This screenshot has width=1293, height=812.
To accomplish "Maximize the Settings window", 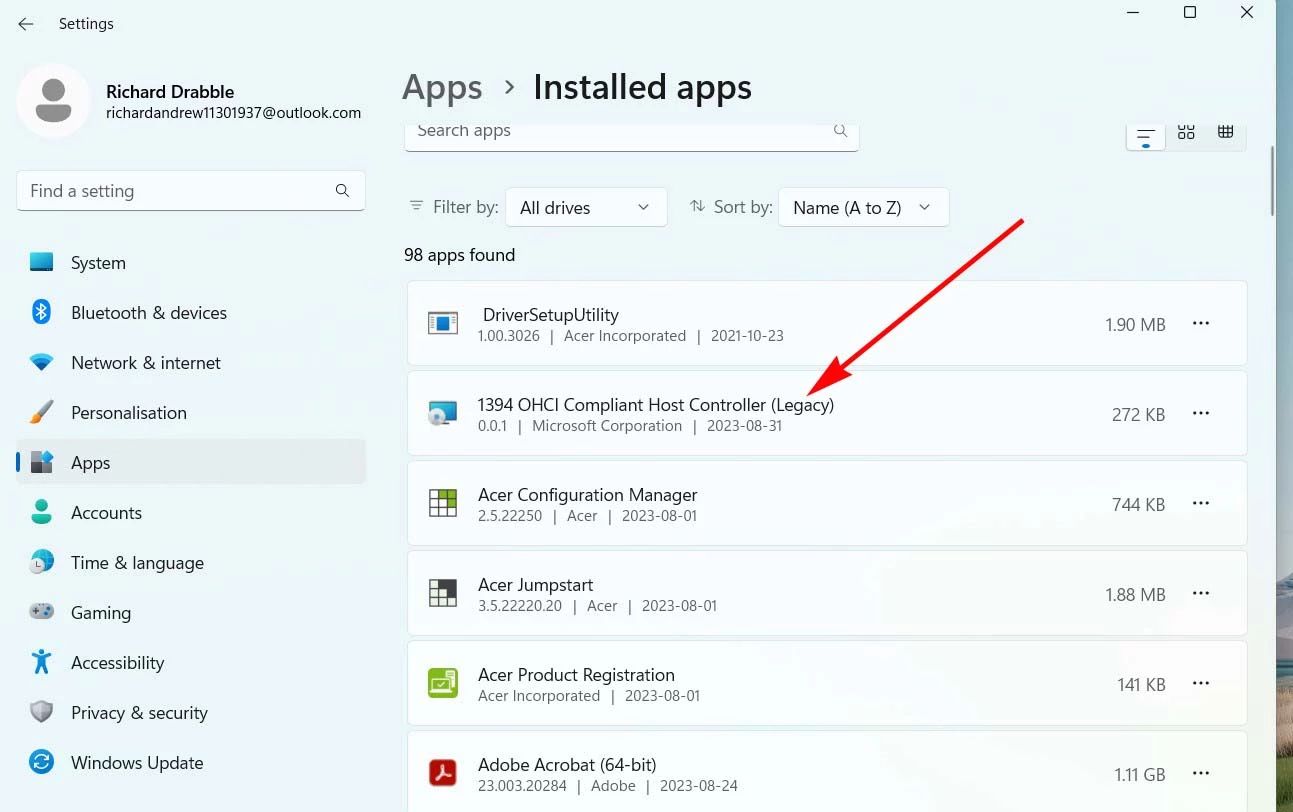I will point(1190,13).
